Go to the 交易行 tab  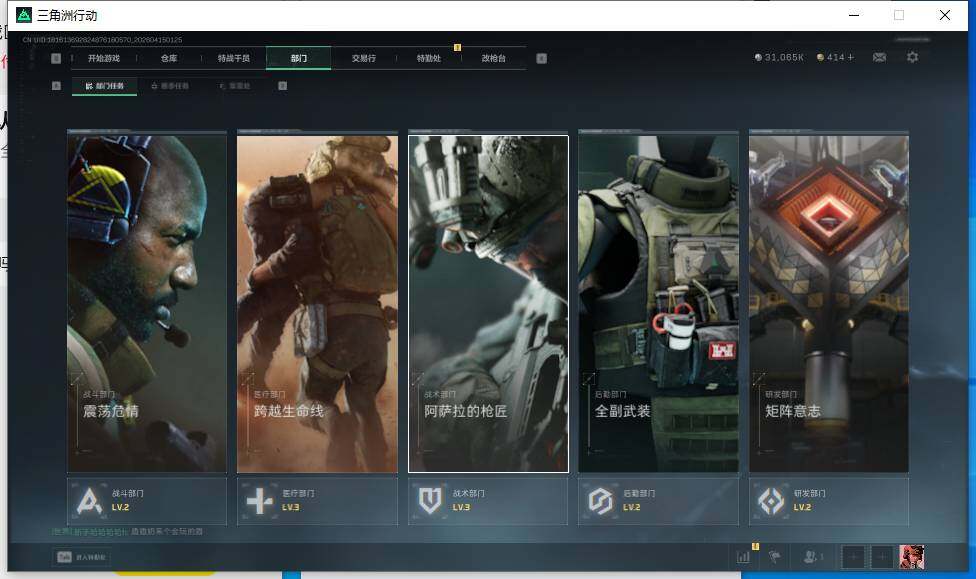coord(363,59)
